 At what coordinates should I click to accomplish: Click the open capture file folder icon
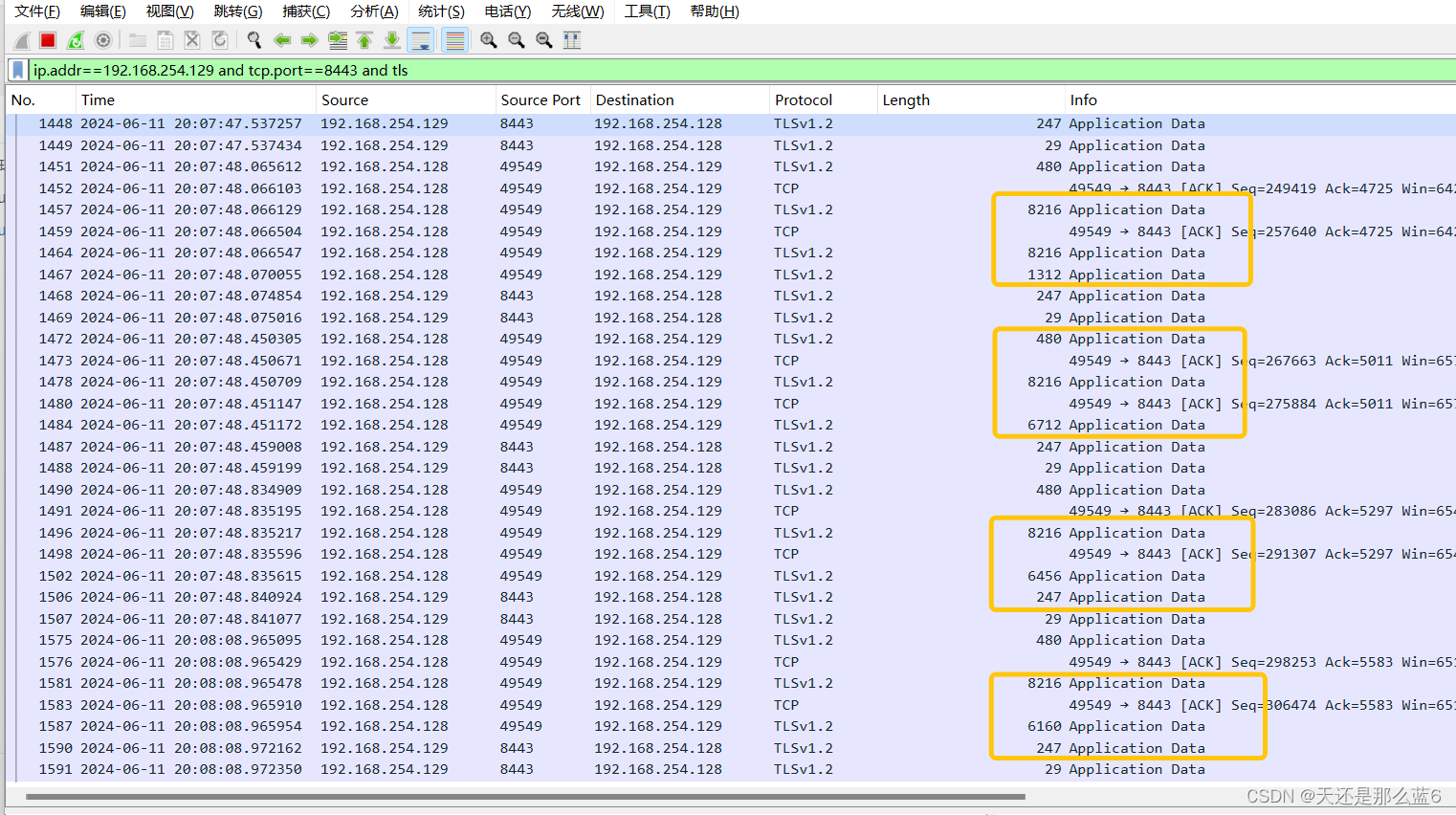tap(138, 40)
